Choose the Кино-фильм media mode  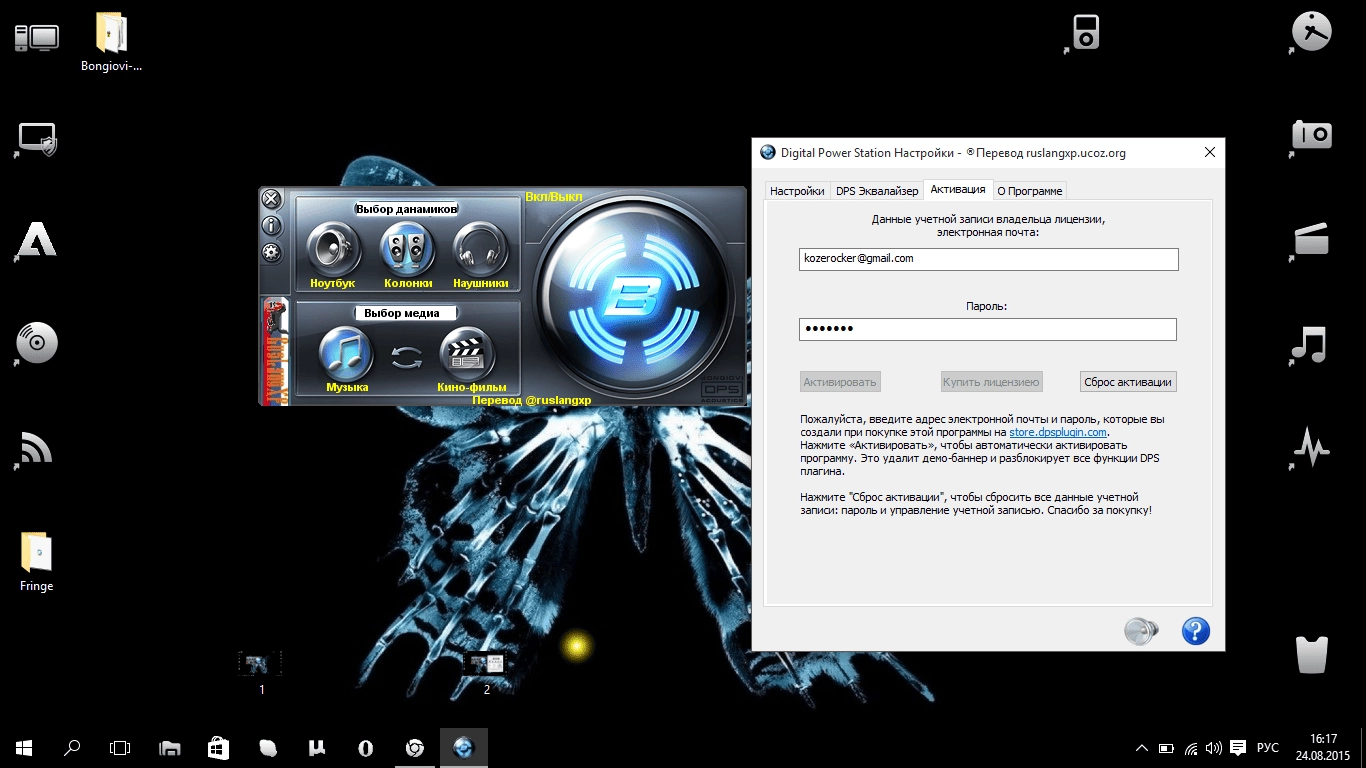467,353
